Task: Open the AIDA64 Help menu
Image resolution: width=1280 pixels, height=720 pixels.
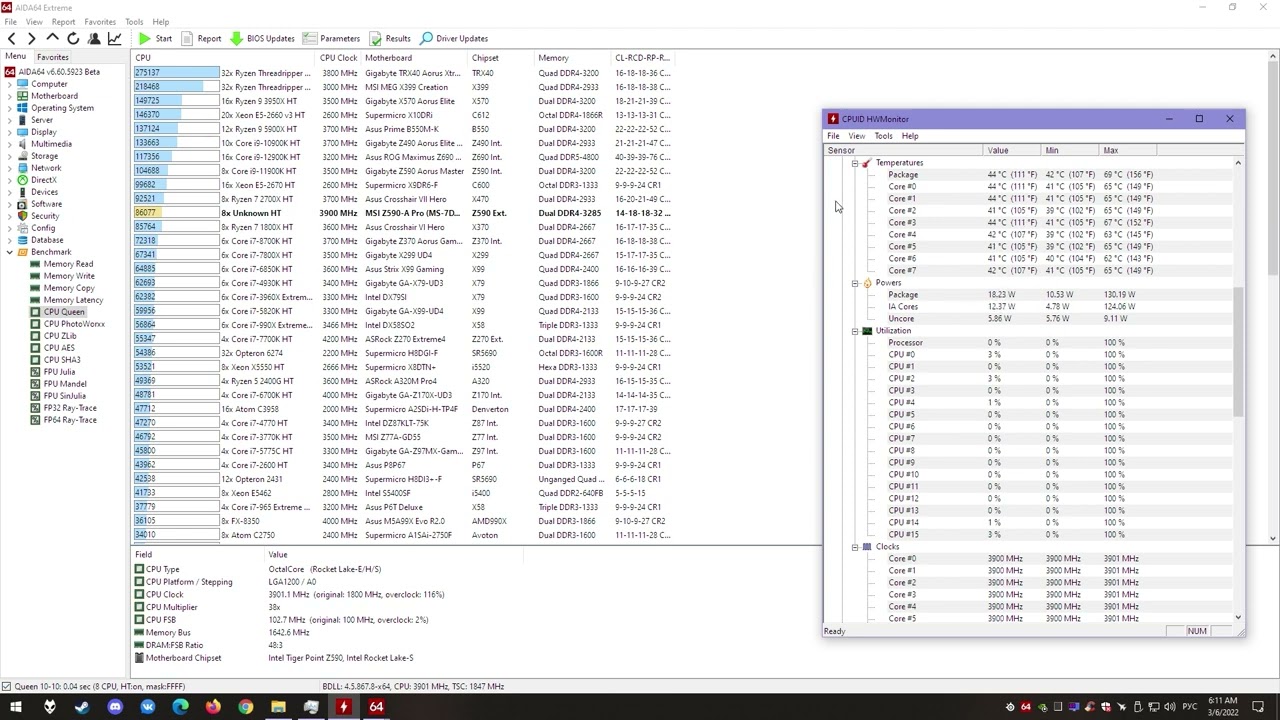Action: click(160, 21)
